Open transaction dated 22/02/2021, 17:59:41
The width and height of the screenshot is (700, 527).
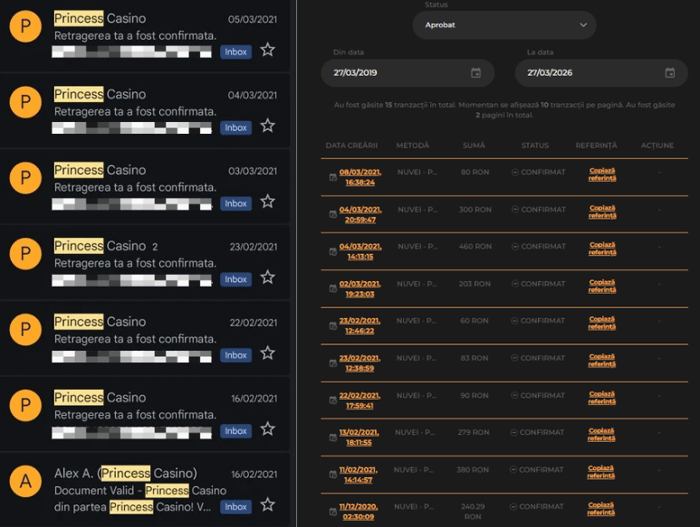(359, 401)
